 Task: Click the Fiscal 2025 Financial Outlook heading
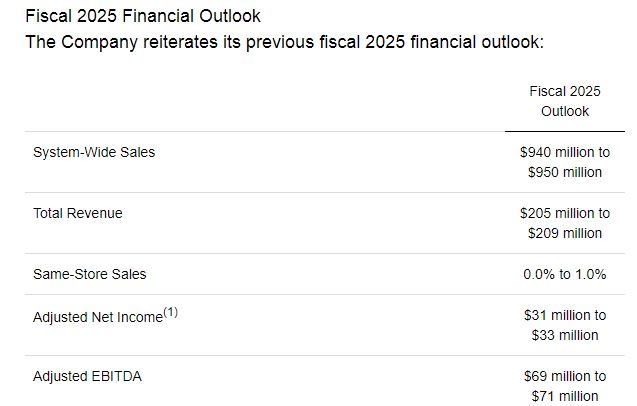point(143,16)
